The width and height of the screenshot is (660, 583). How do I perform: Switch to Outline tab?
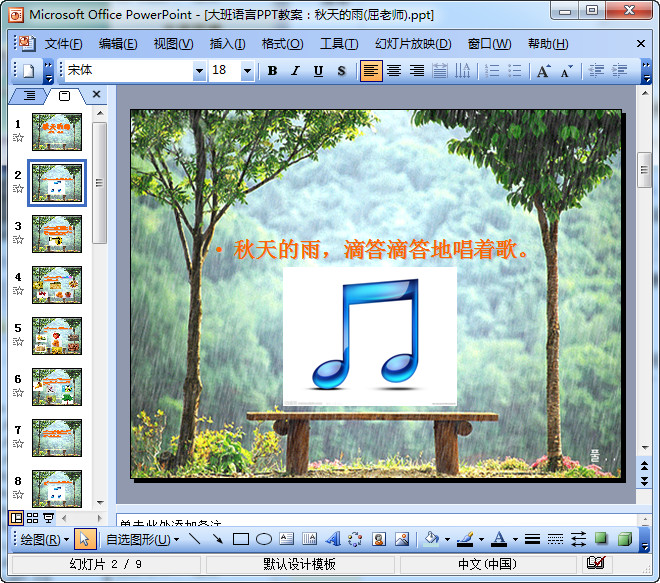(29, 96)
